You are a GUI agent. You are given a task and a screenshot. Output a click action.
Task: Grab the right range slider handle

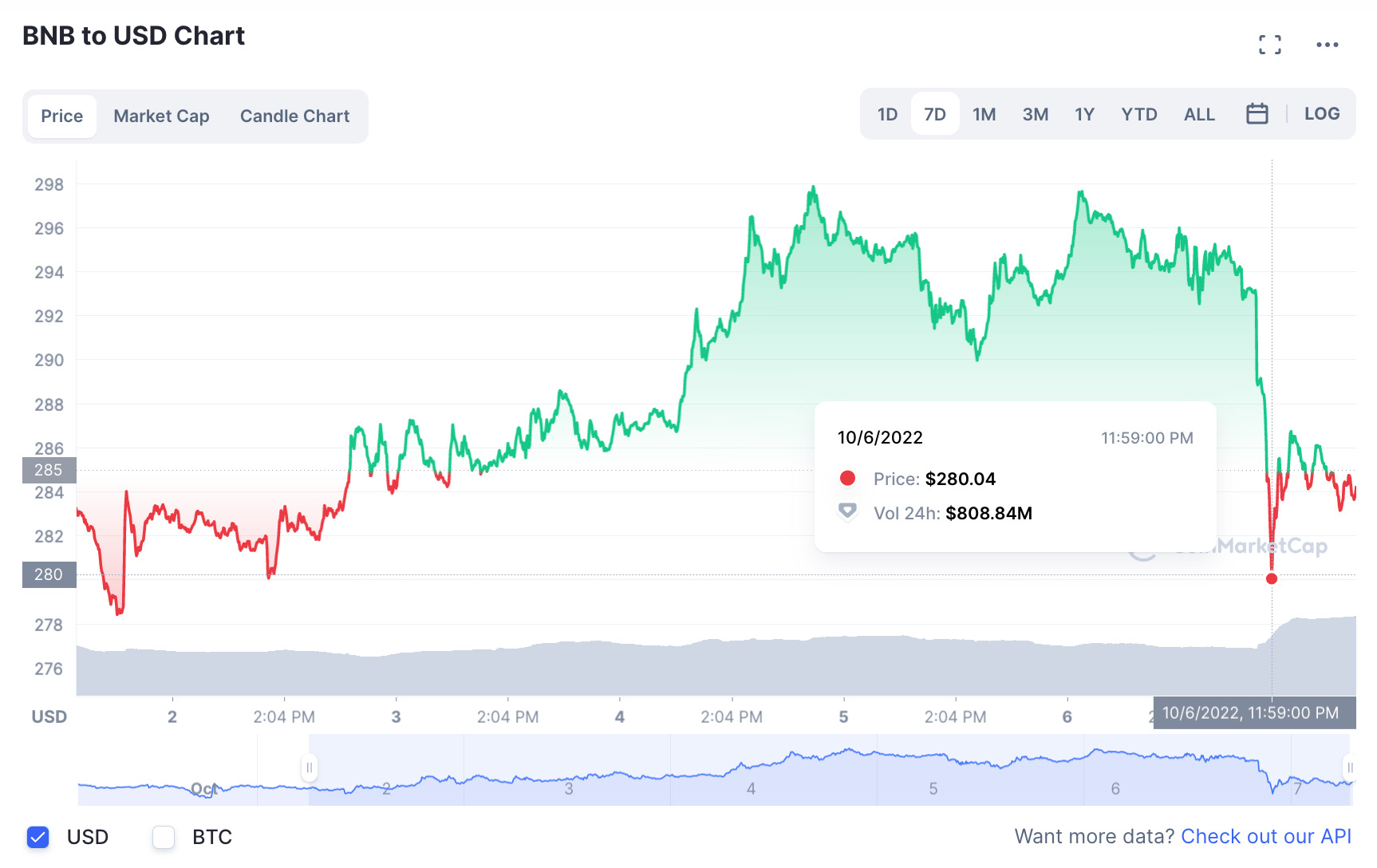coord(1349,768)
